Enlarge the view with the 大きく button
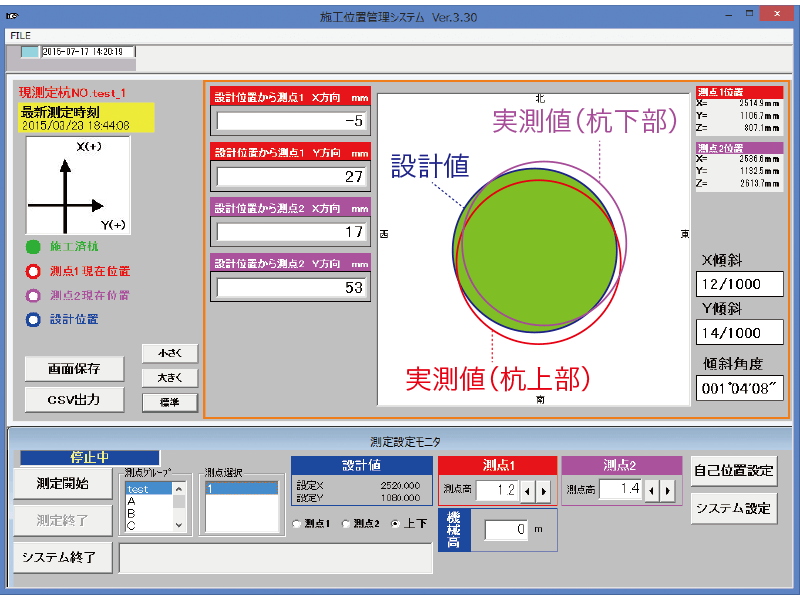This screenshot has height=600, width=800. click(x=170, y=378)
